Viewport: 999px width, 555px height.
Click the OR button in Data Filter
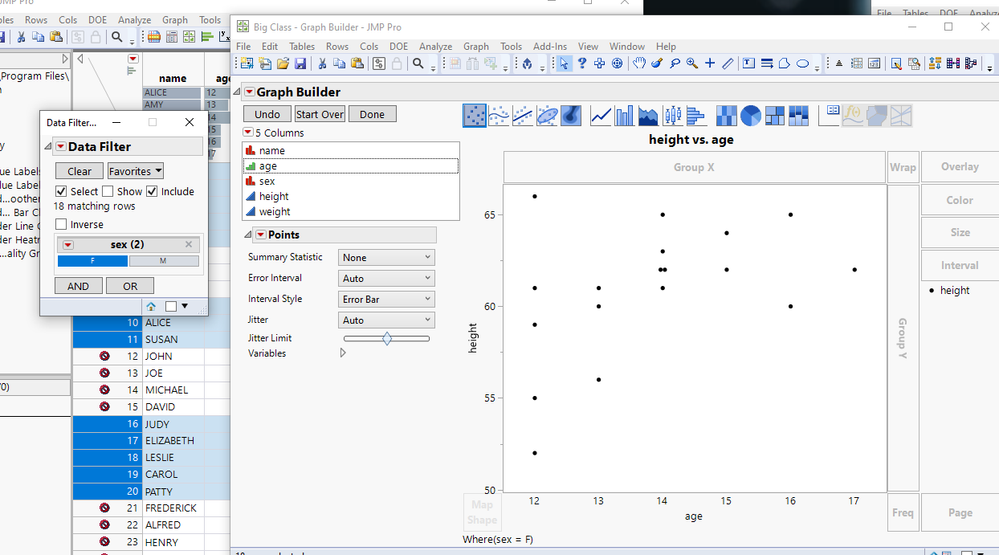(130, 286)
